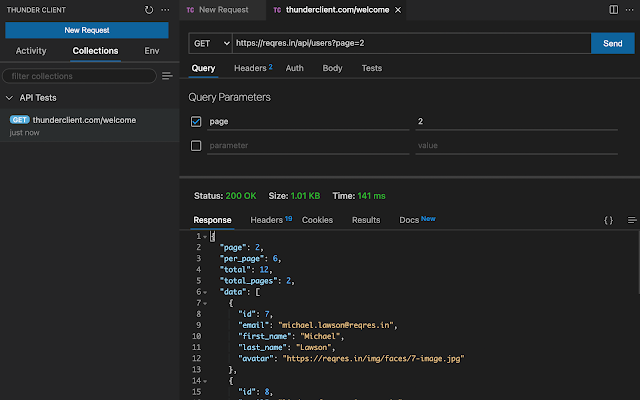Fold JSON at line 1
The image size is (640, 400).
click(x=205, y=237)
